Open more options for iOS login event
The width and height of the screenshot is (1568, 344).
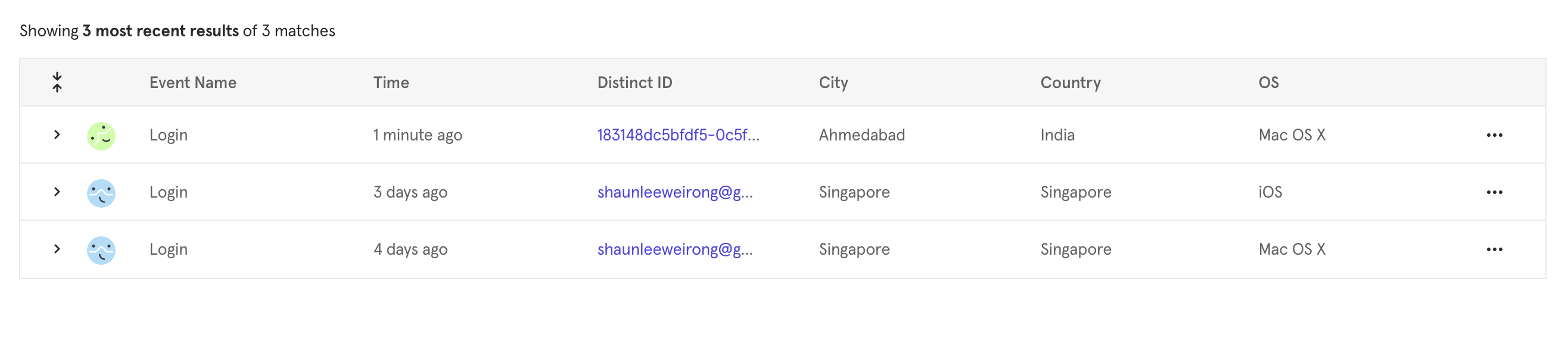coord(1494,192)
